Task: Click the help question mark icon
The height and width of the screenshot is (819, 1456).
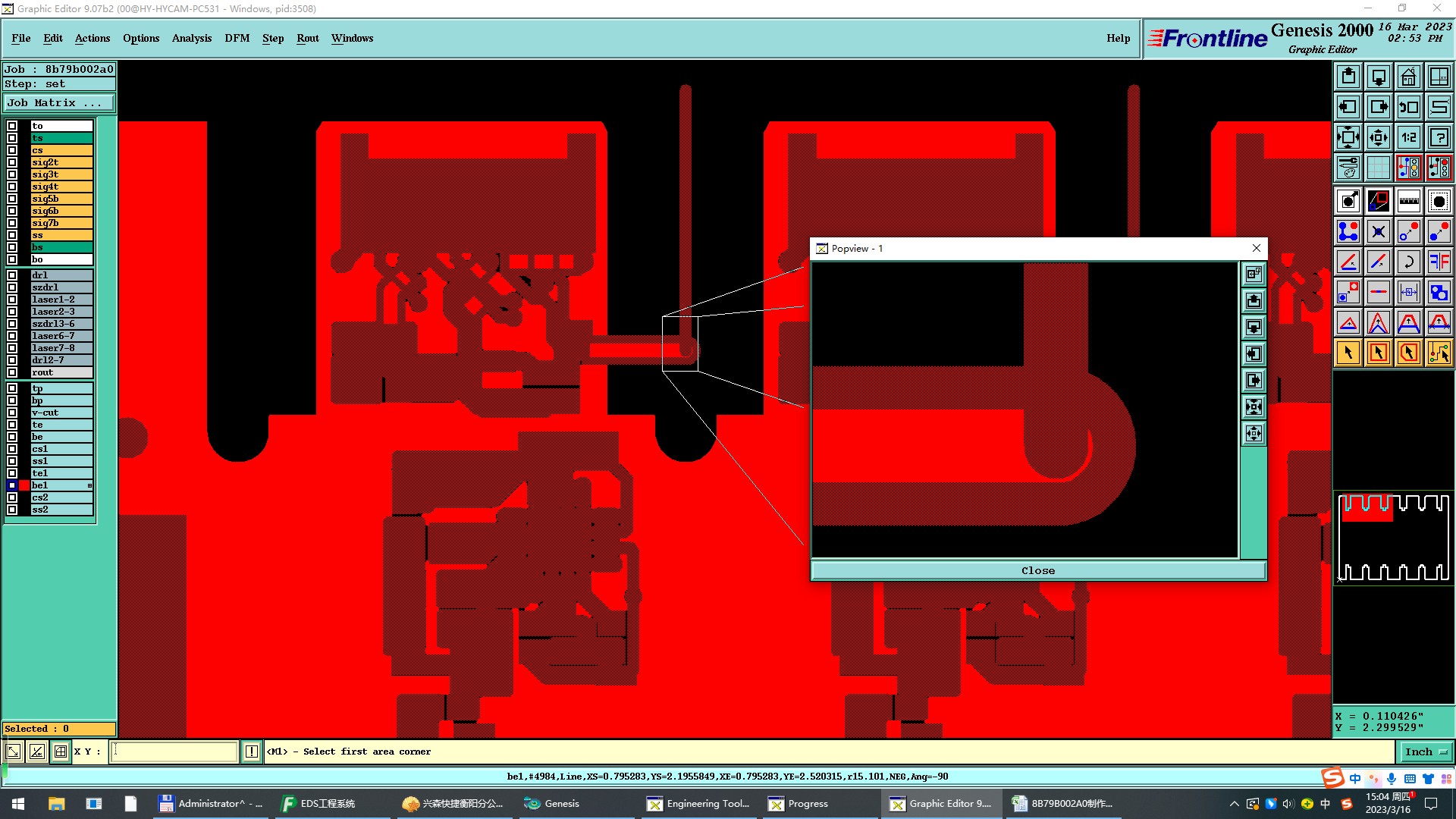Action: [x=1439, y=137]
